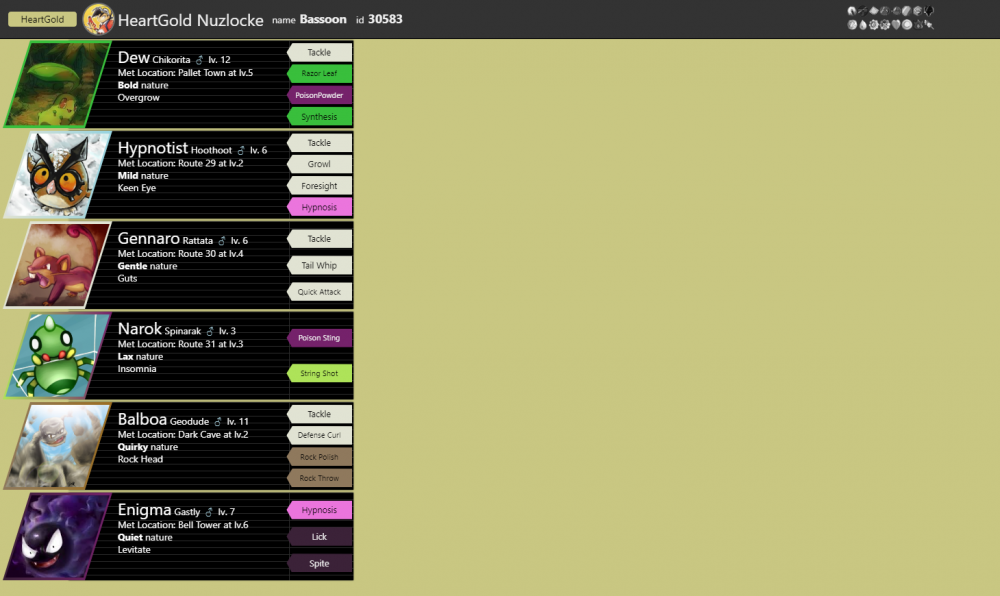The height and width of the screenshot is (596, 1000).
Task: Toggle Balboa's greyed-out Rock Polish move
Action: click(x=319, y=456)
